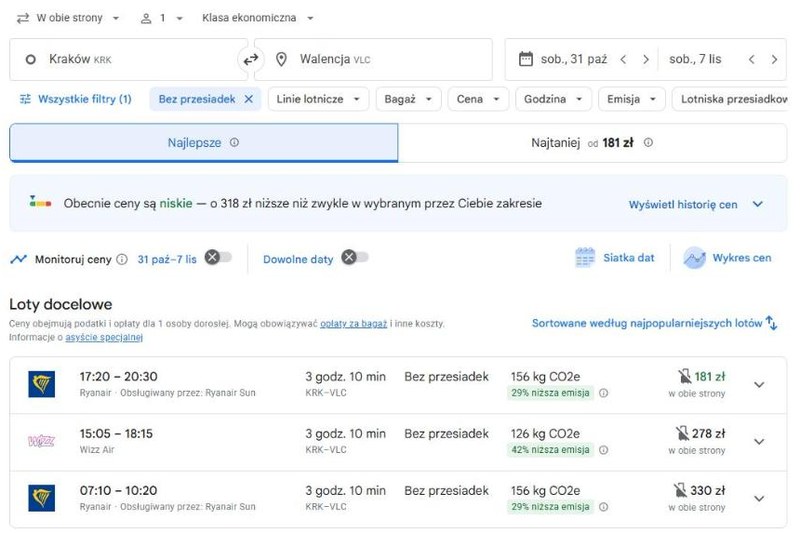The image size is (800, 533).
Task: Click the sort arrows icon
Action: pos(772,323)
